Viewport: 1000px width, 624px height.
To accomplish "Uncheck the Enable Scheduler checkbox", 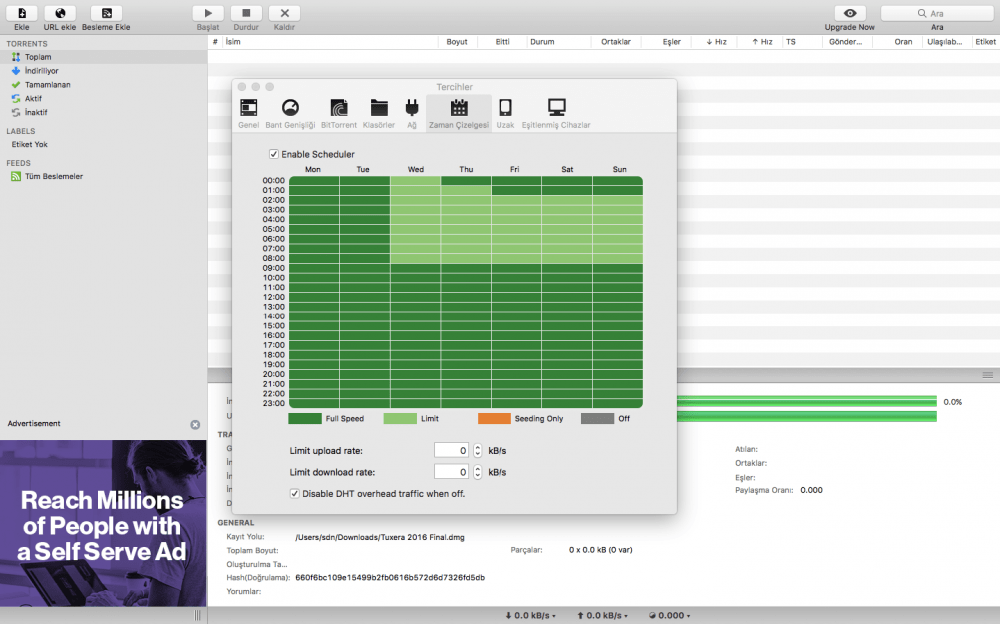I will pos(274,154).
